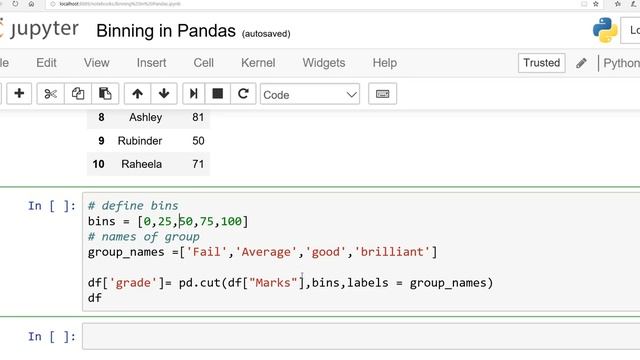
Task: Click marks value 71 in table
Action: coord(198,164)
